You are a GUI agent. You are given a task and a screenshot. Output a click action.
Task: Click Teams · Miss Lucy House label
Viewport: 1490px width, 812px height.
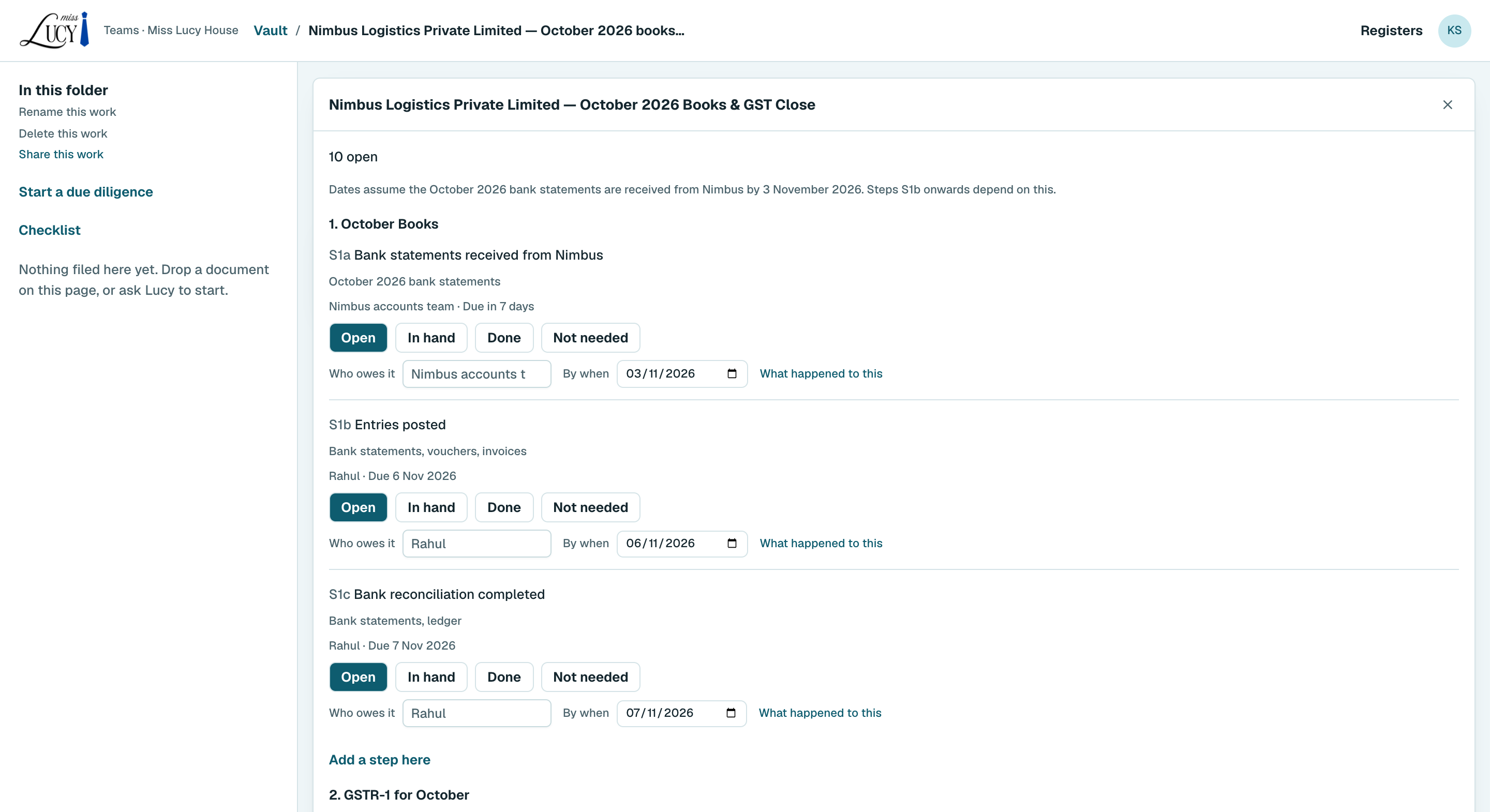(x=171, y=30)
